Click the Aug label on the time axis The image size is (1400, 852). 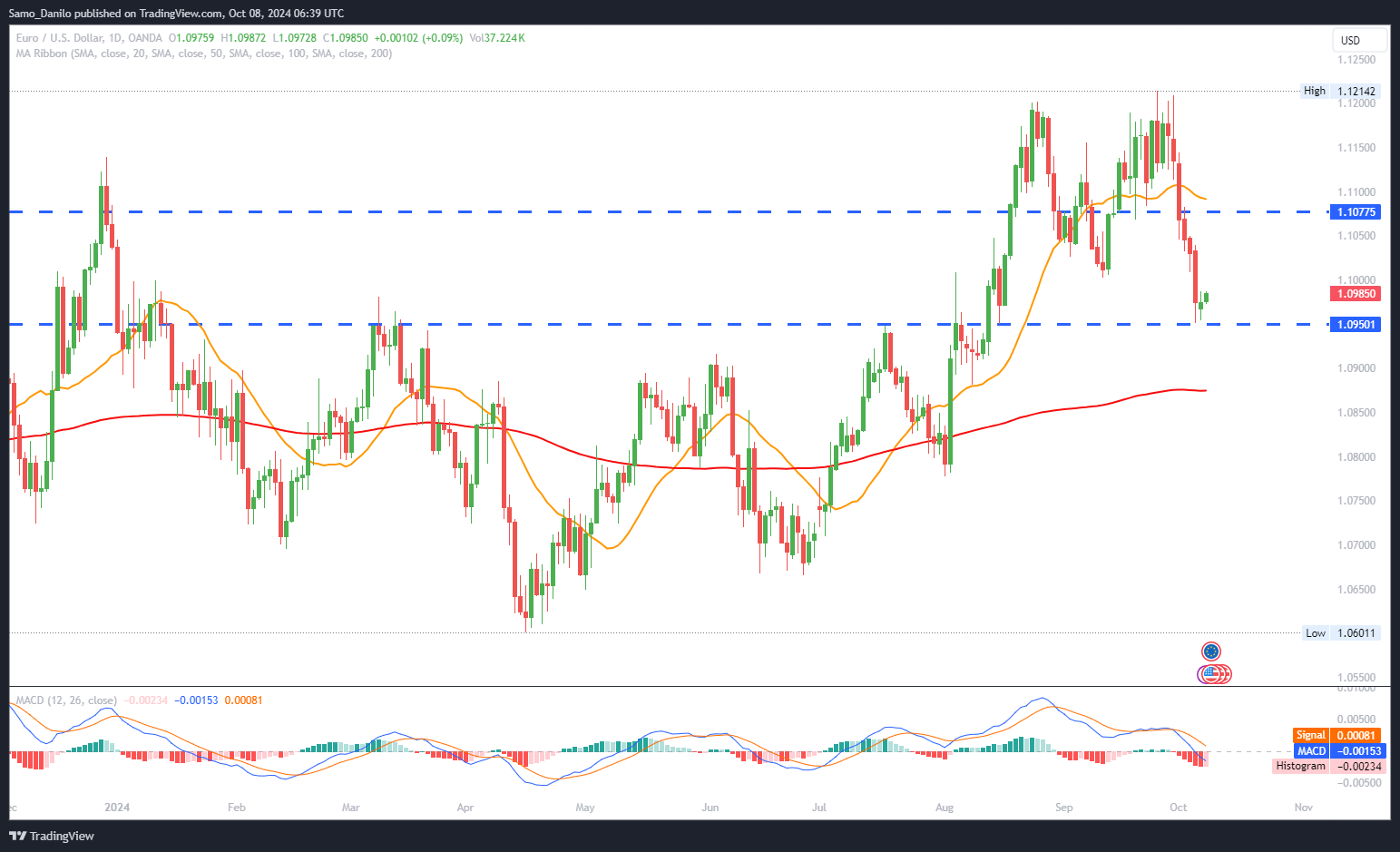945,808
